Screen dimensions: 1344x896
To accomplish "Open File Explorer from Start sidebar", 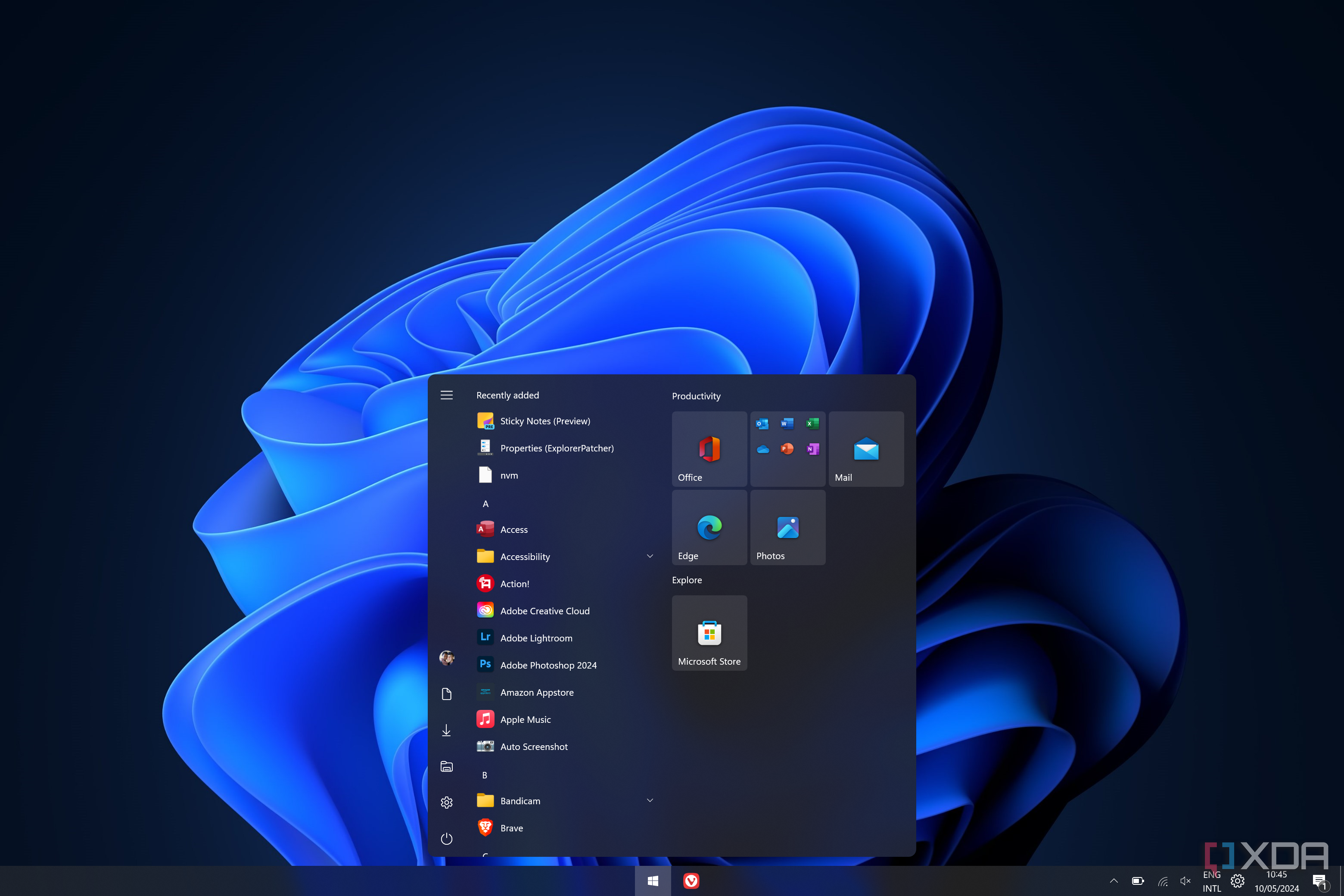I will click(x=447, y=766).
